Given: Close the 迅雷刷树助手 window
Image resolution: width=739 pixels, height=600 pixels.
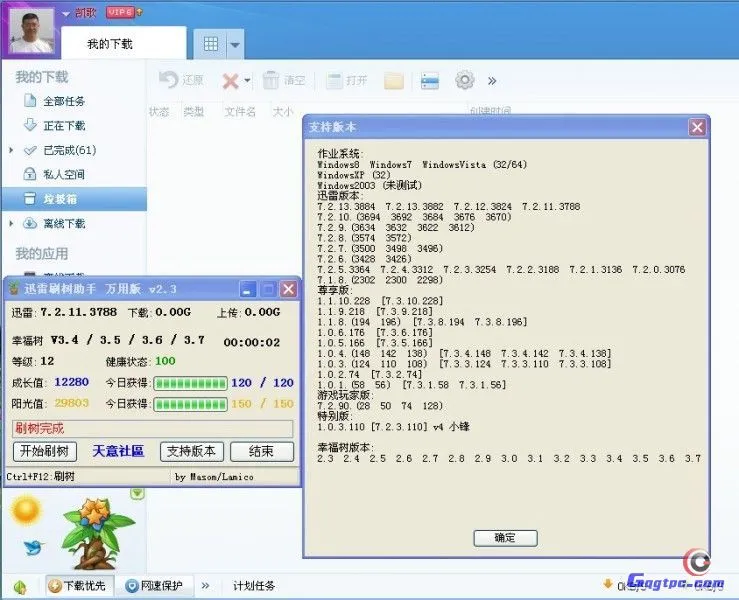Looking at the screenshot, I should [288, 289].
